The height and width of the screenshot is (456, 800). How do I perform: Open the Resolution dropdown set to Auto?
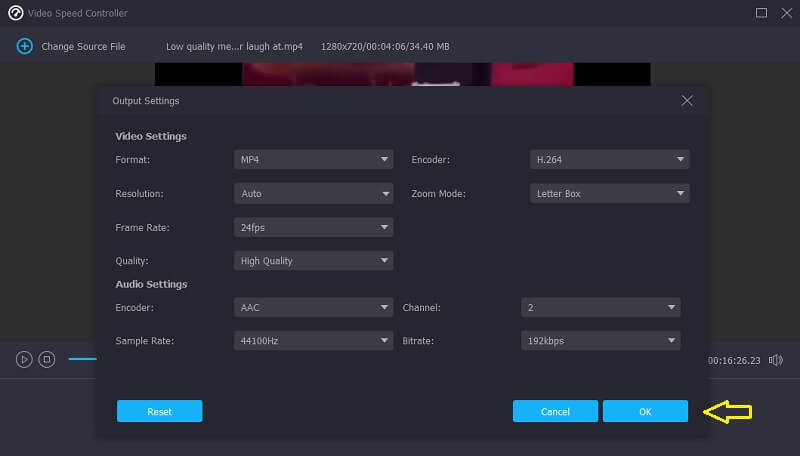(313, 193)
